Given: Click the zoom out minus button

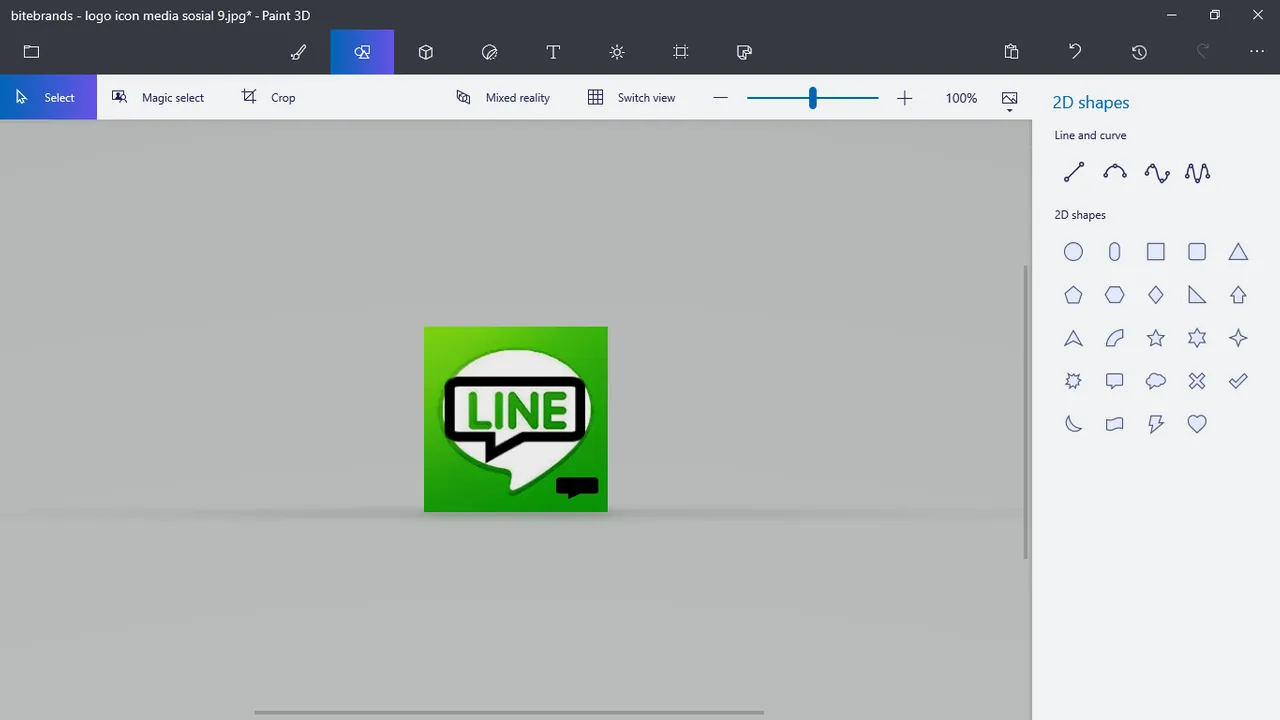Looking at the screenshot, I should tap(720, 98).
